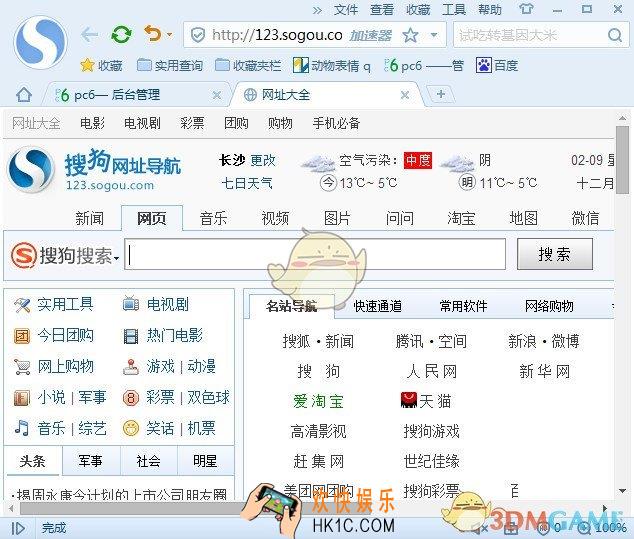Select the 地图 search tab
The image size is (634, 539).
(x=523, y=218)
